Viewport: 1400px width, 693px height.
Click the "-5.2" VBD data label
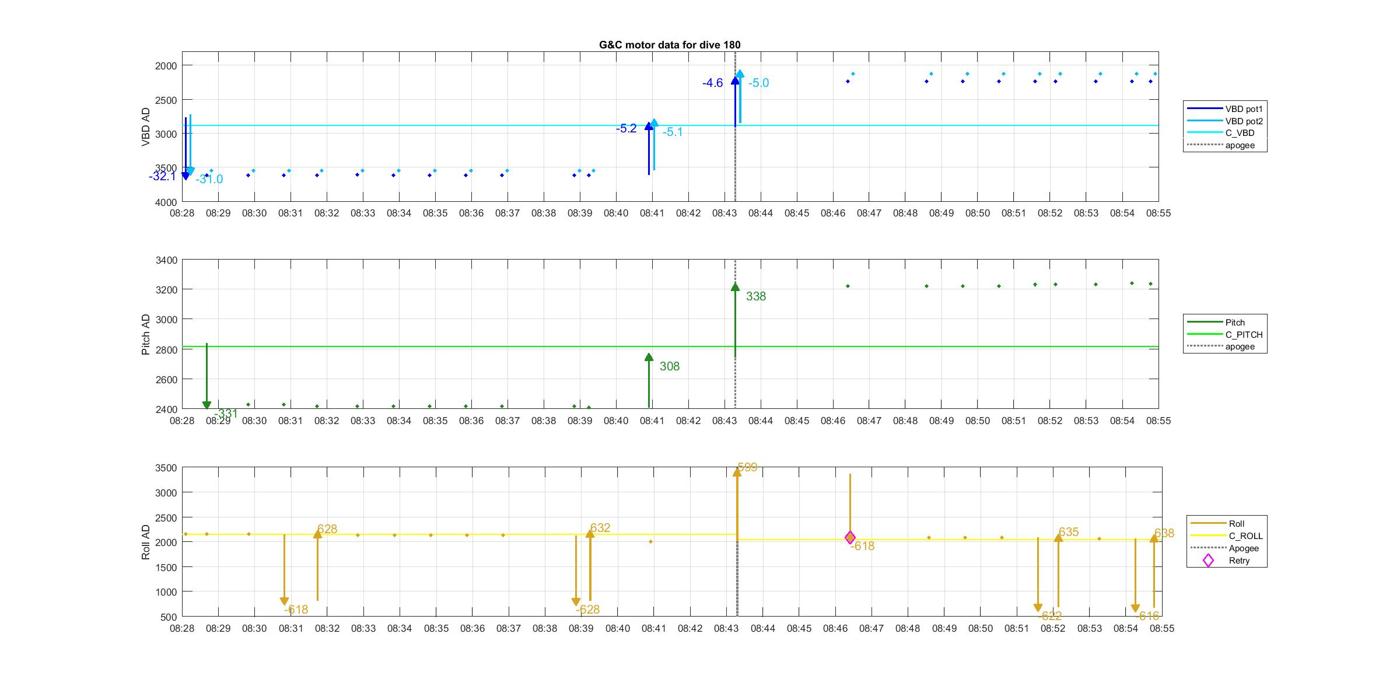click(x=627, y=128)
